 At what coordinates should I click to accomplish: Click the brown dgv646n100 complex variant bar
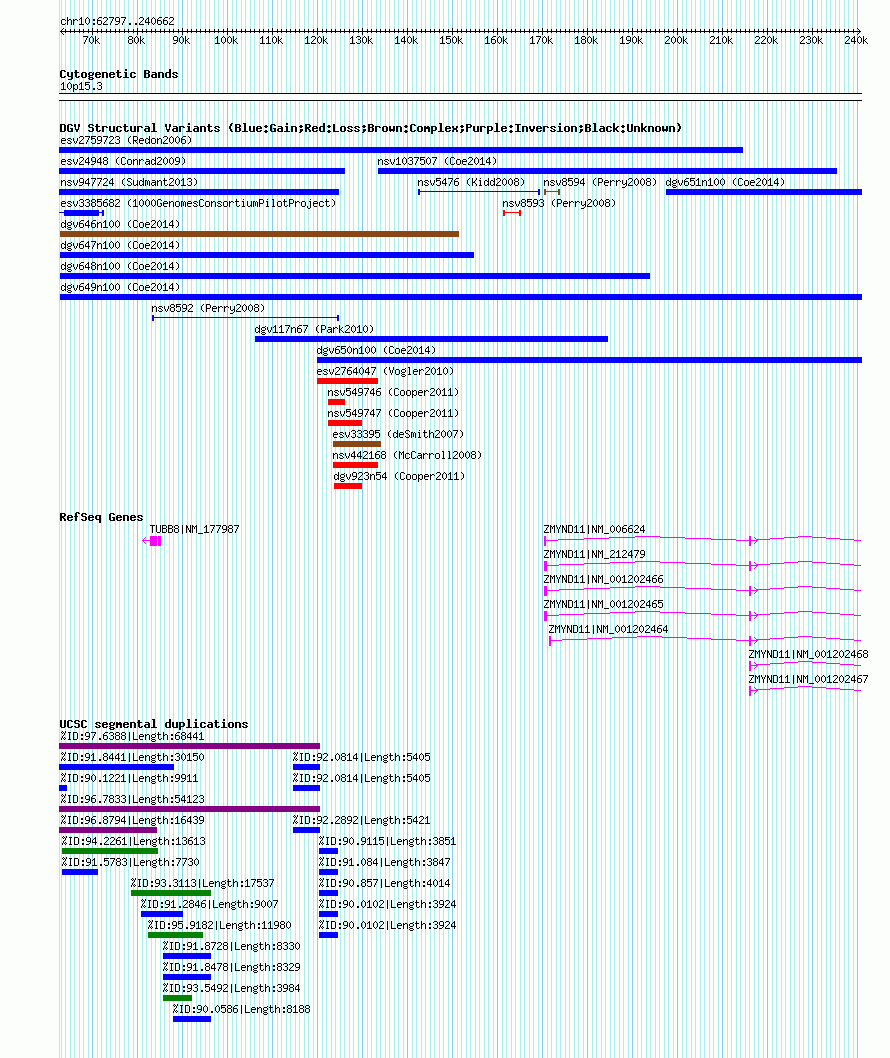pyautogui.click(x=259, y=234)
